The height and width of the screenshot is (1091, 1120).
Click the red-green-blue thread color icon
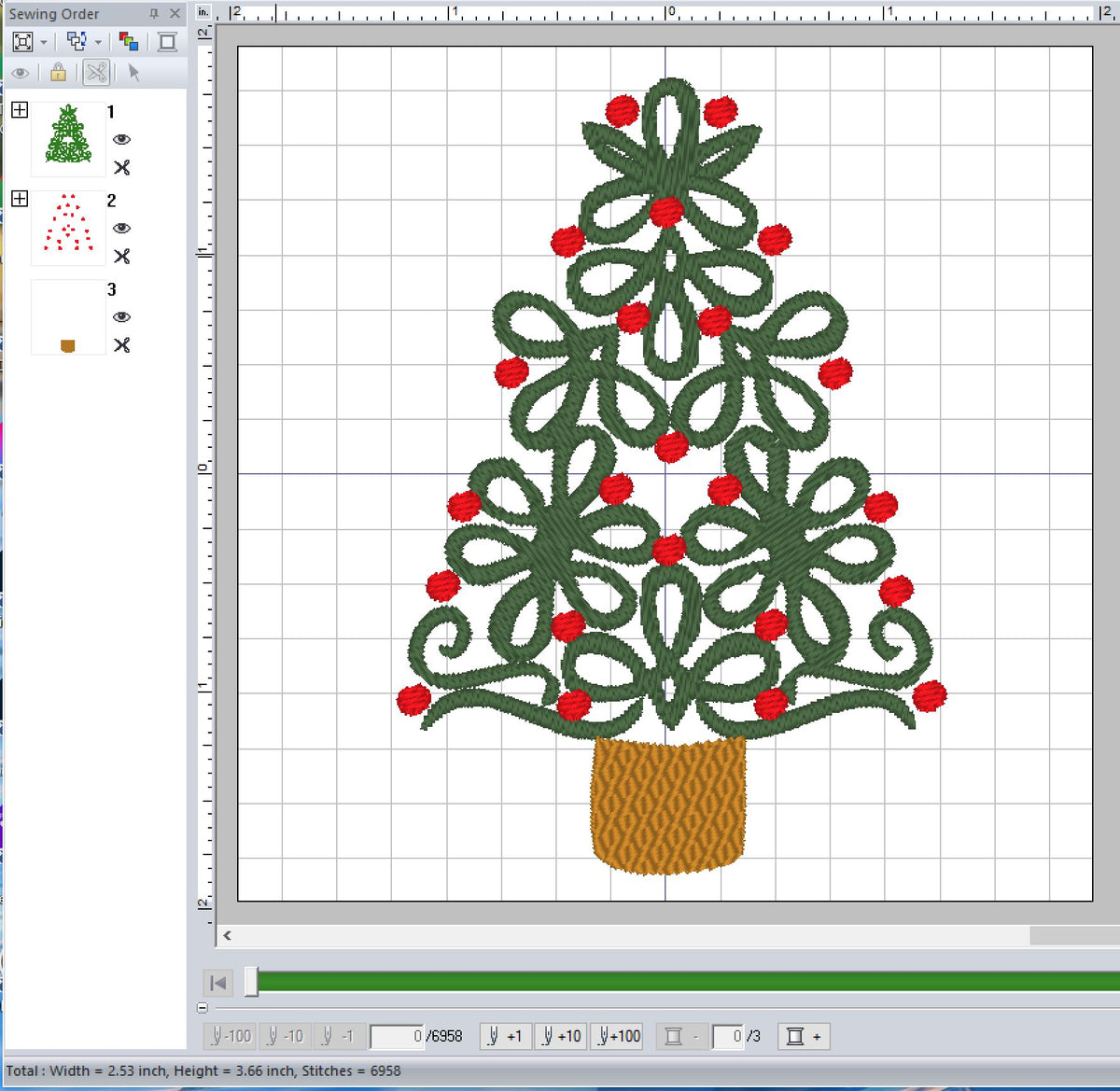pos(129,42)
